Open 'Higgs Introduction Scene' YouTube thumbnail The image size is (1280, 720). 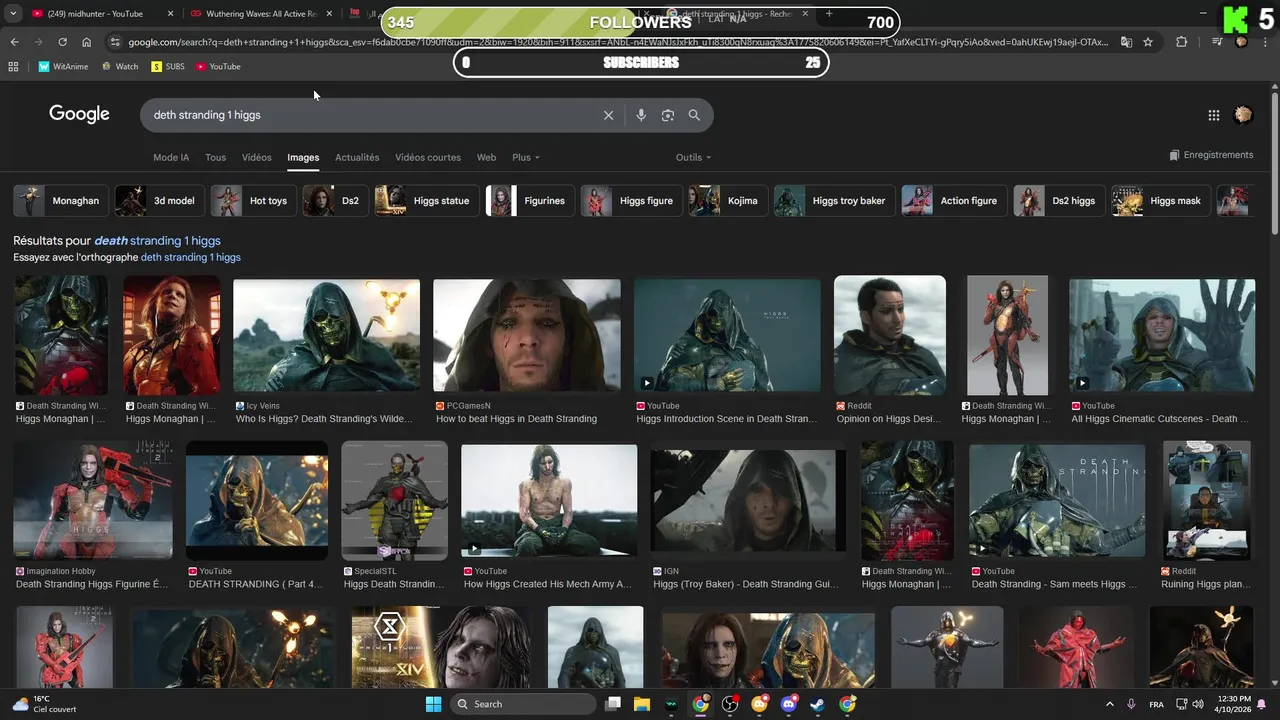pos(727,335)
